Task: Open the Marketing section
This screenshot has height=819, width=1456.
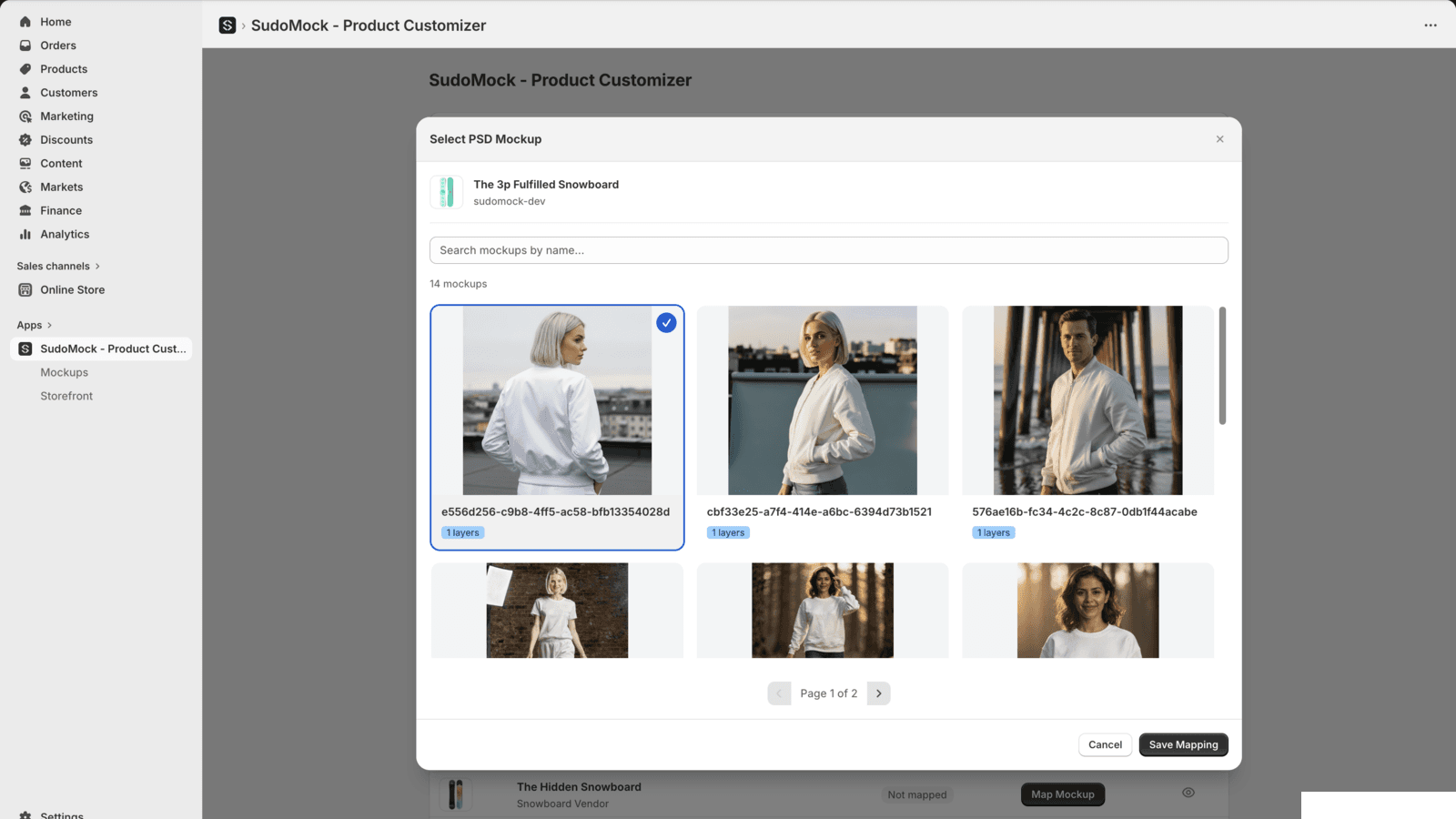Action: tap(66, 116)
